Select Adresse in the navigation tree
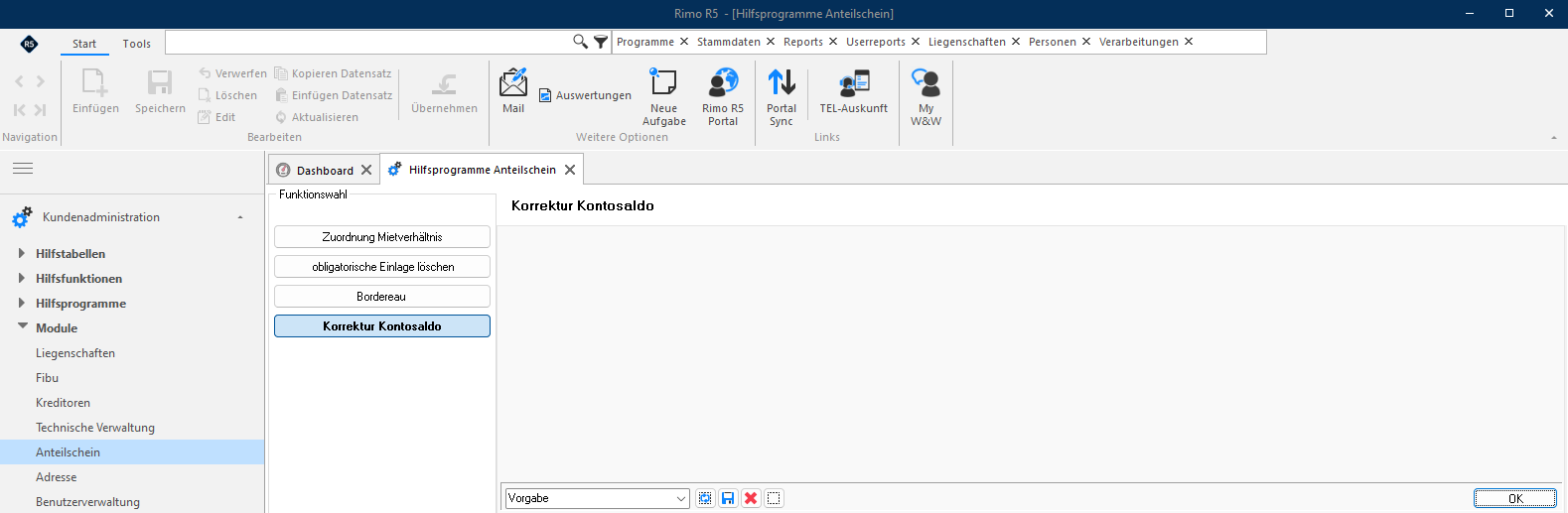The width and height of the screenshot is (1568, 513). [x=56, y=477]
